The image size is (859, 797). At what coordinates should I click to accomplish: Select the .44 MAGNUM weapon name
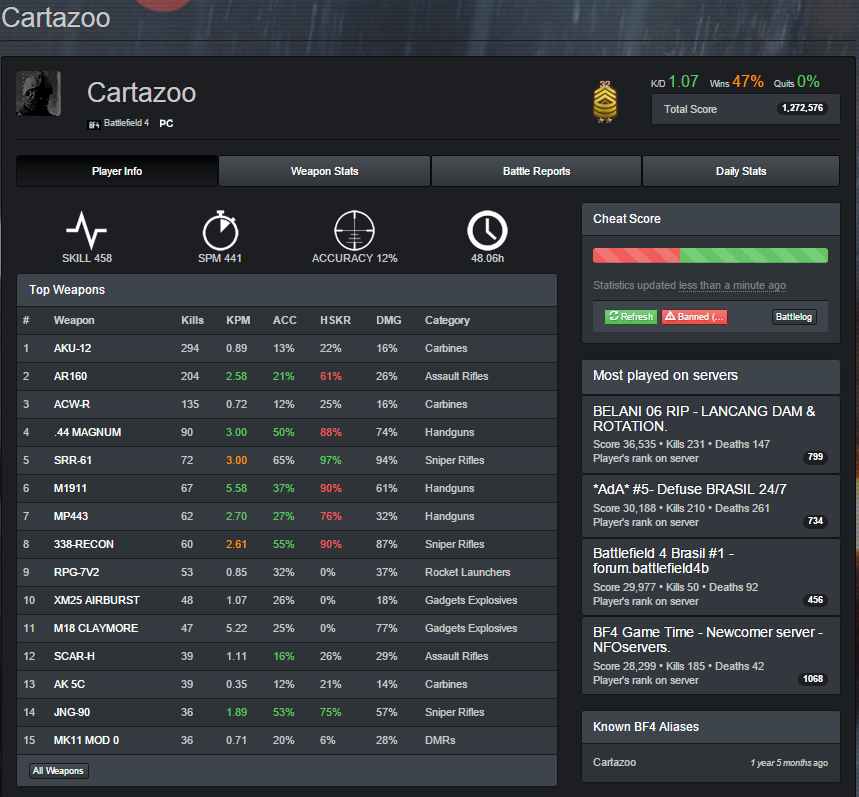pyautogui.click(x=87, y=432)
